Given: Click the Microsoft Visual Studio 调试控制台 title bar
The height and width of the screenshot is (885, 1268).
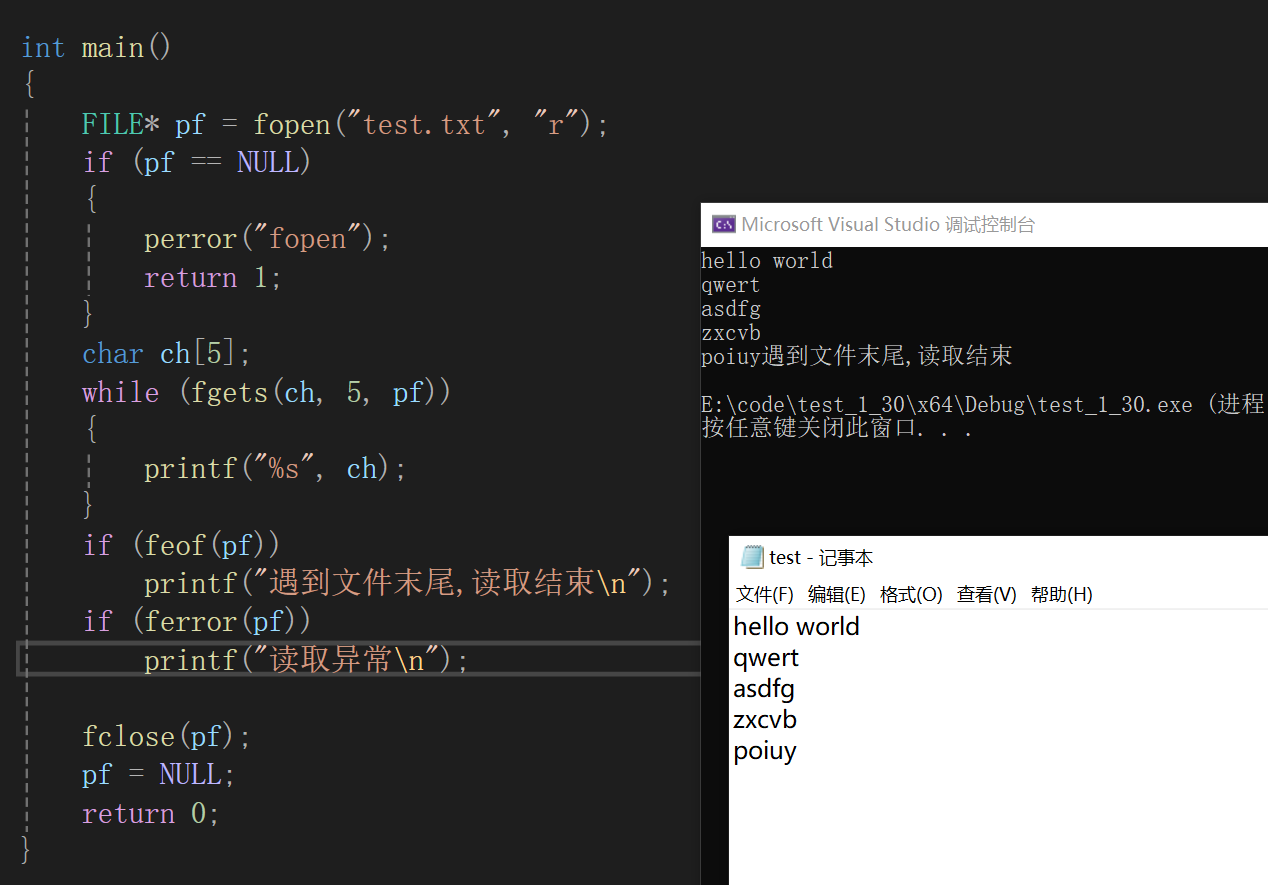Looking at the screenshot, I should click(x=984, y=225).
